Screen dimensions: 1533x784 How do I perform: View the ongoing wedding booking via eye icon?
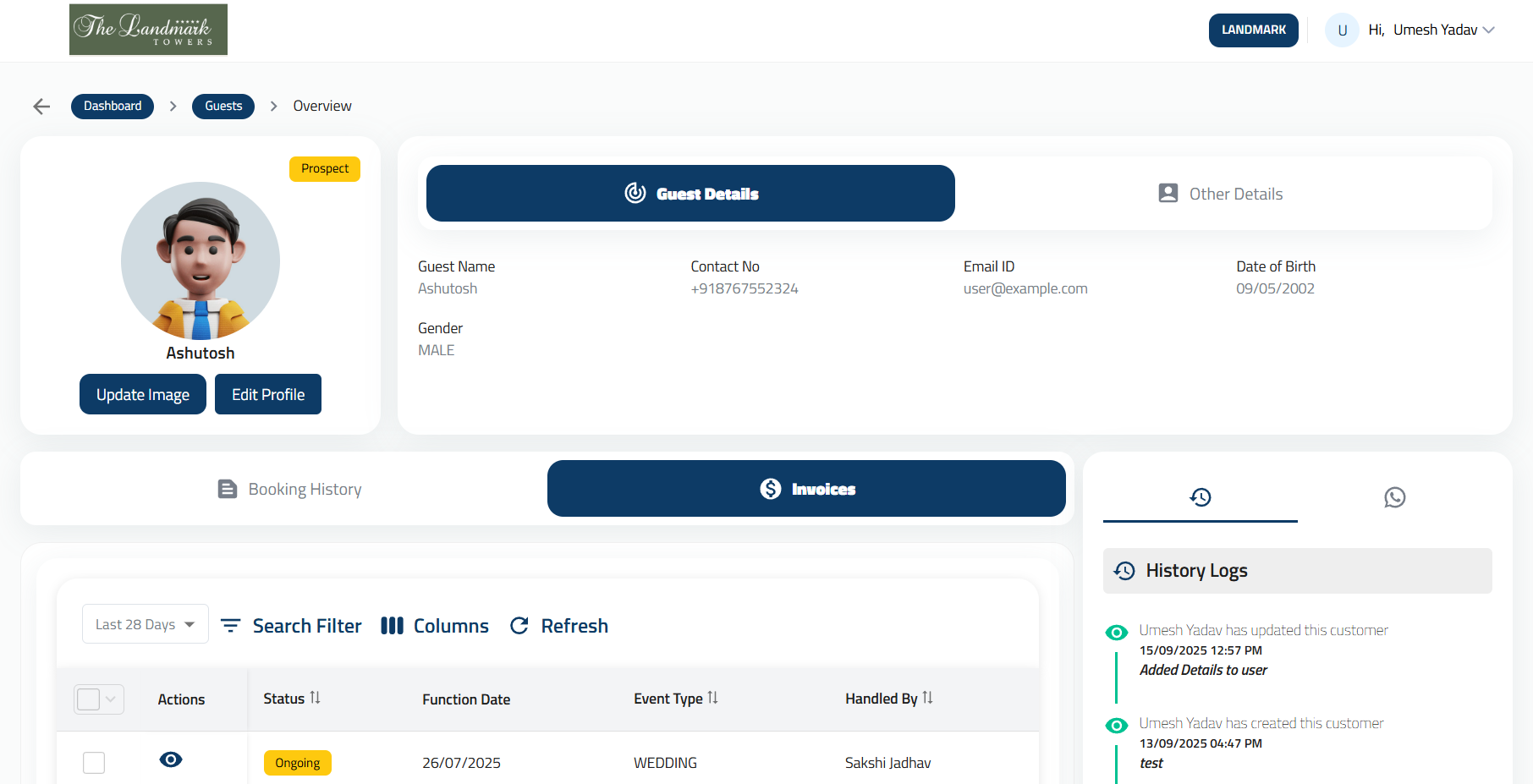coord(171,759)
